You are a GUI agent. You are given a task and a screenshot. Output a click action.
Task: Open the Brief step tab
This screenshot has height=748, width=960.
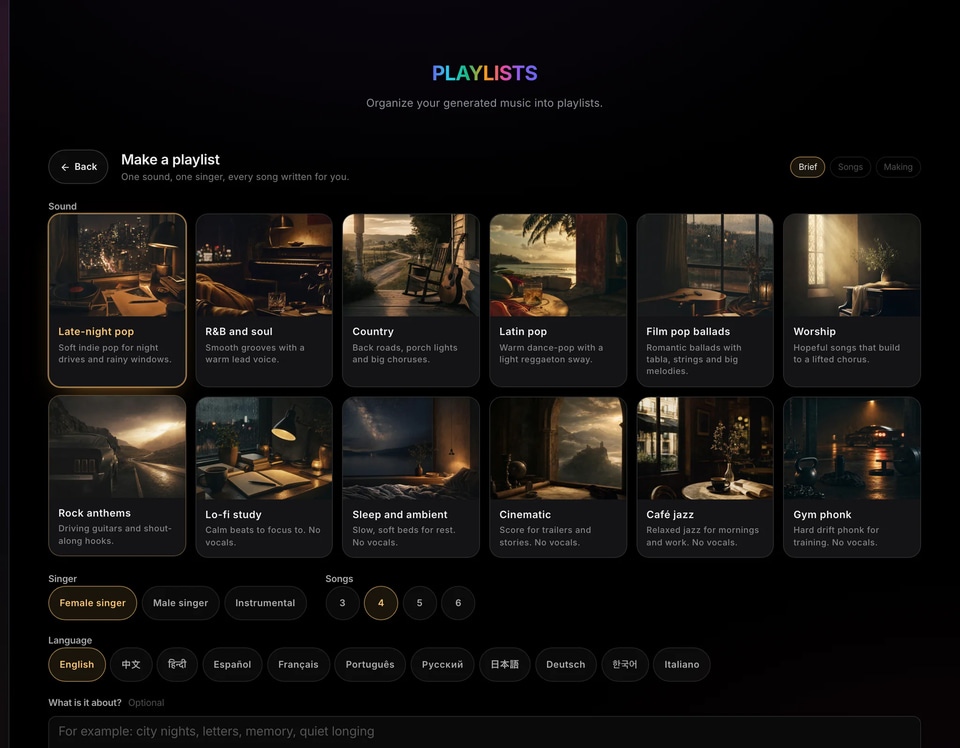pyautogui.click(x=807, y=167)
